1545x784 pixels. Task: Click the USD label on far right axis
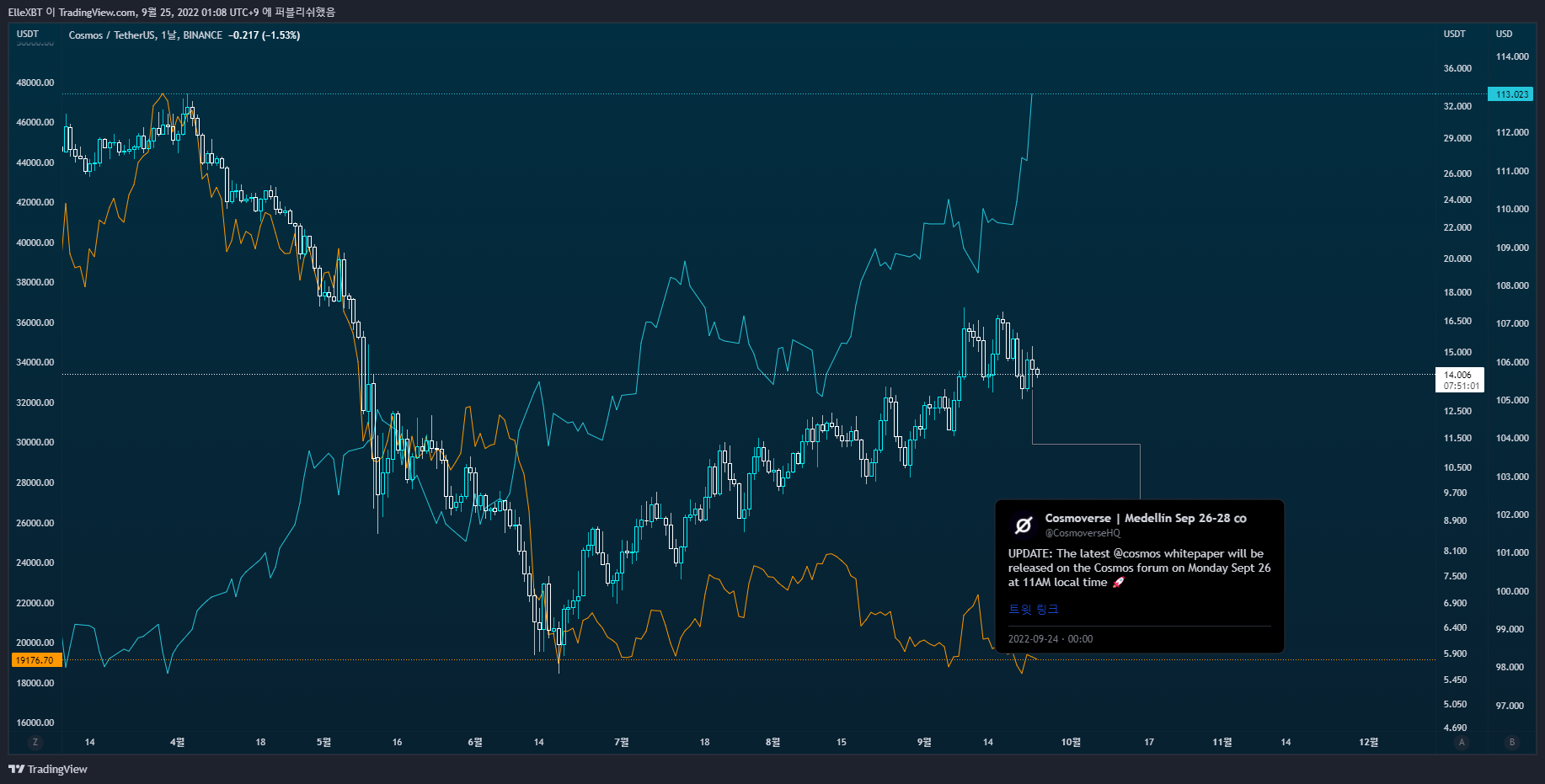click(x=1505, y=35)
